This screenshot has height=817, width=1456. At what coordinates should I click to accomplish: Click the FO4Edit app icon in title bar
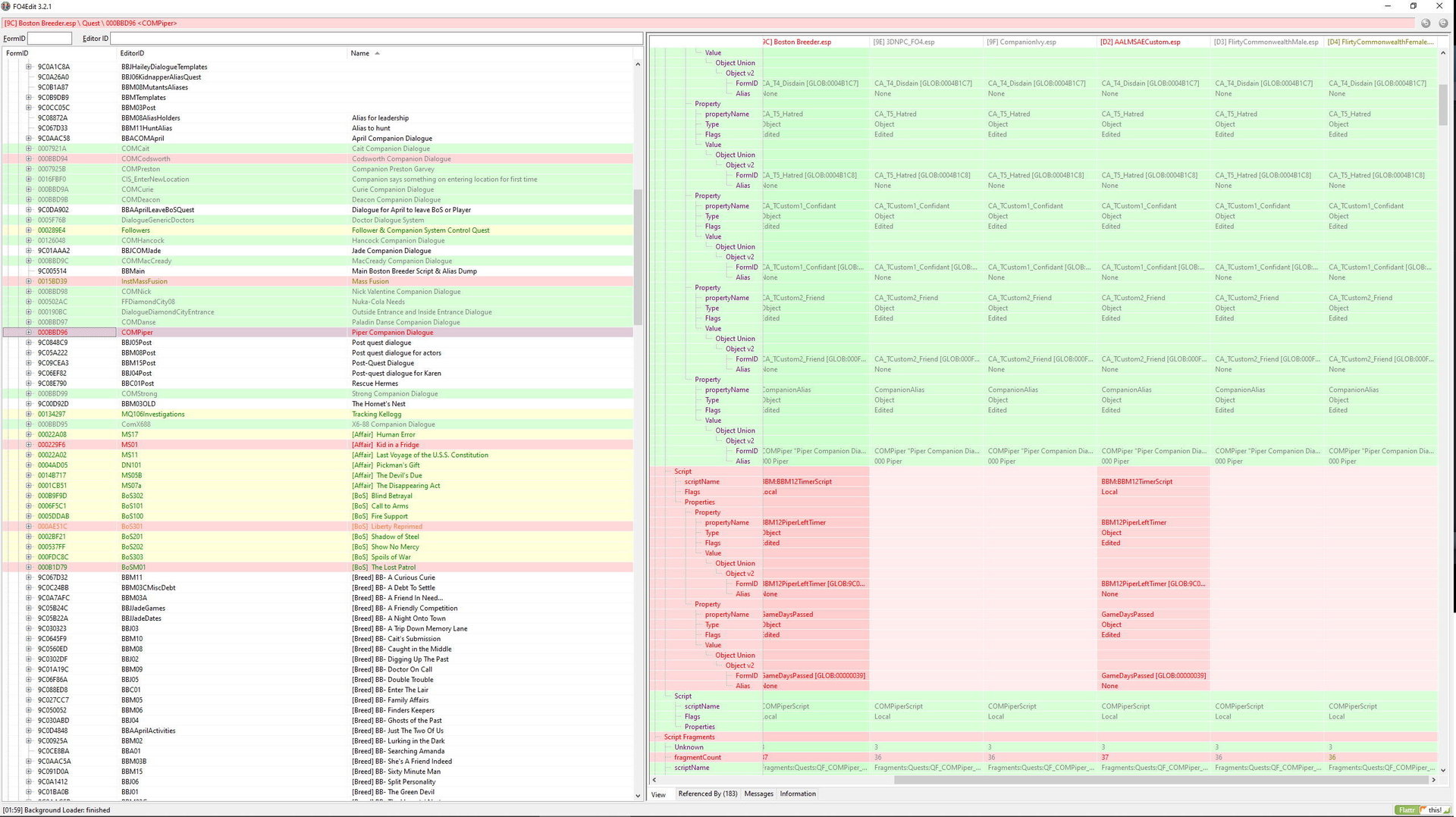pyautogui.click(x=6, y=6)
